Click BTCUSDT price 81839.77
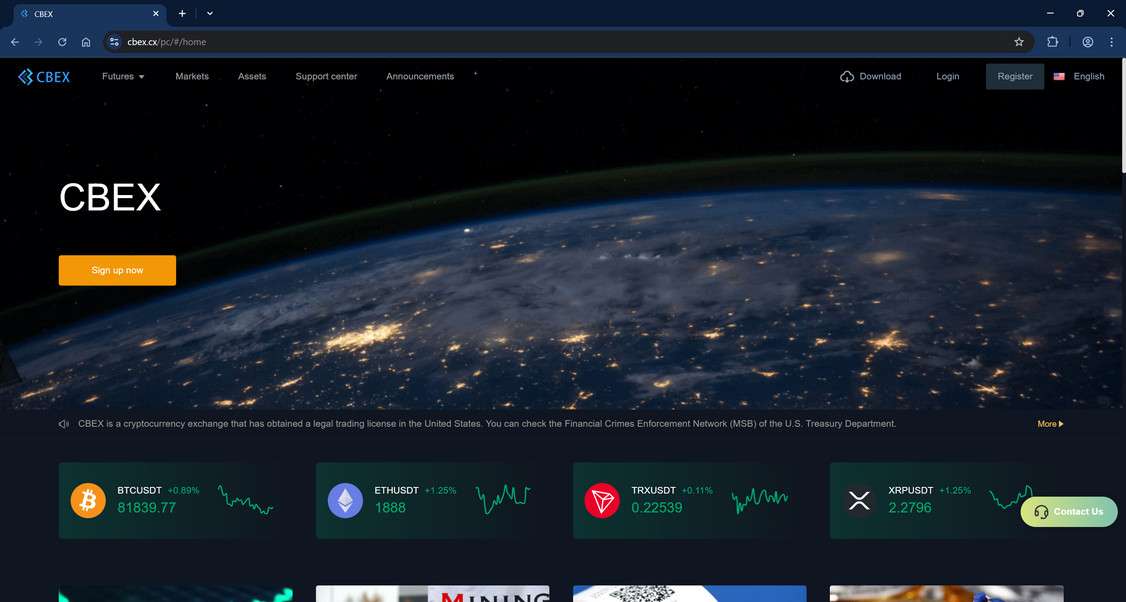Viewport: 1126px width, 602px height. pos(146,507)
